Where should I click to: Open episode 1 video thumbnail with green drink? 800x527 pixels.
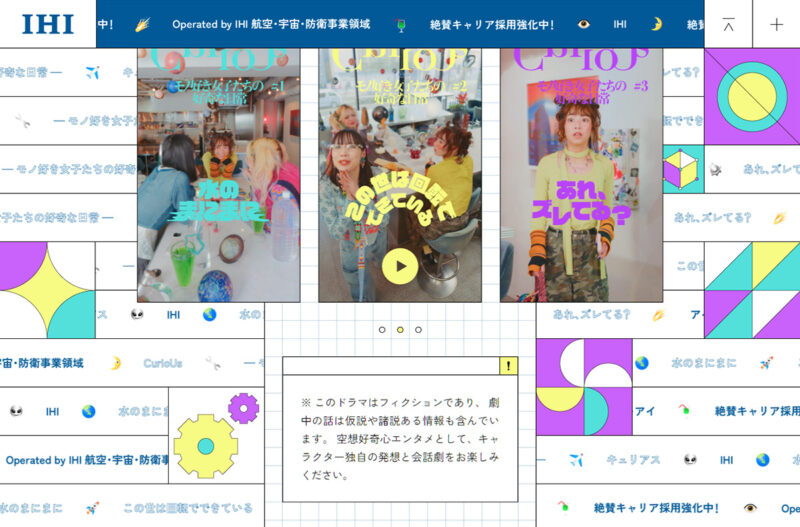click(x=218, y=175)
